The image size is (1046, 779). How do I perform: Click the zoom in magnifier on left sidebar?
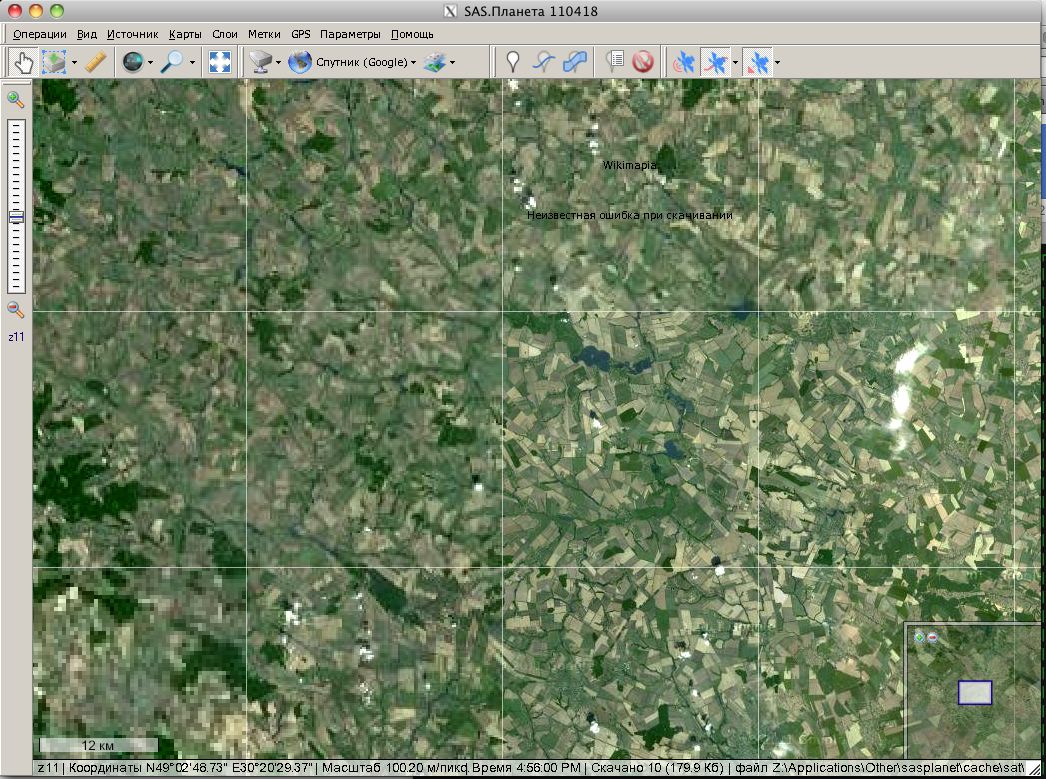pyautogui.click(x=16, y=99)
